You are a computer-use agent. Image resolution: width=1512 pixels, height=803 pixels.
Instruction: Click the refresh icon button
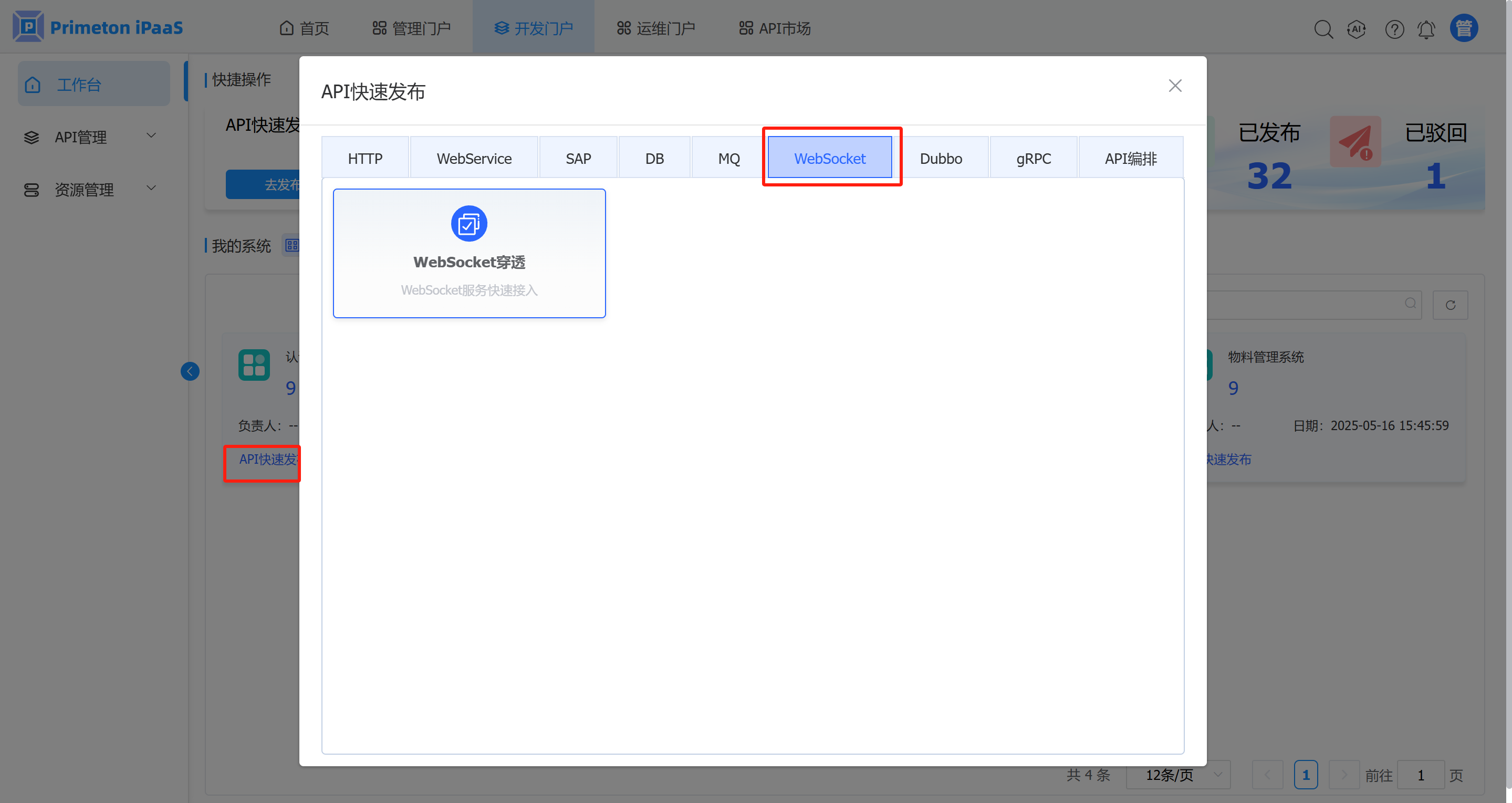(x=1451, y=305)
